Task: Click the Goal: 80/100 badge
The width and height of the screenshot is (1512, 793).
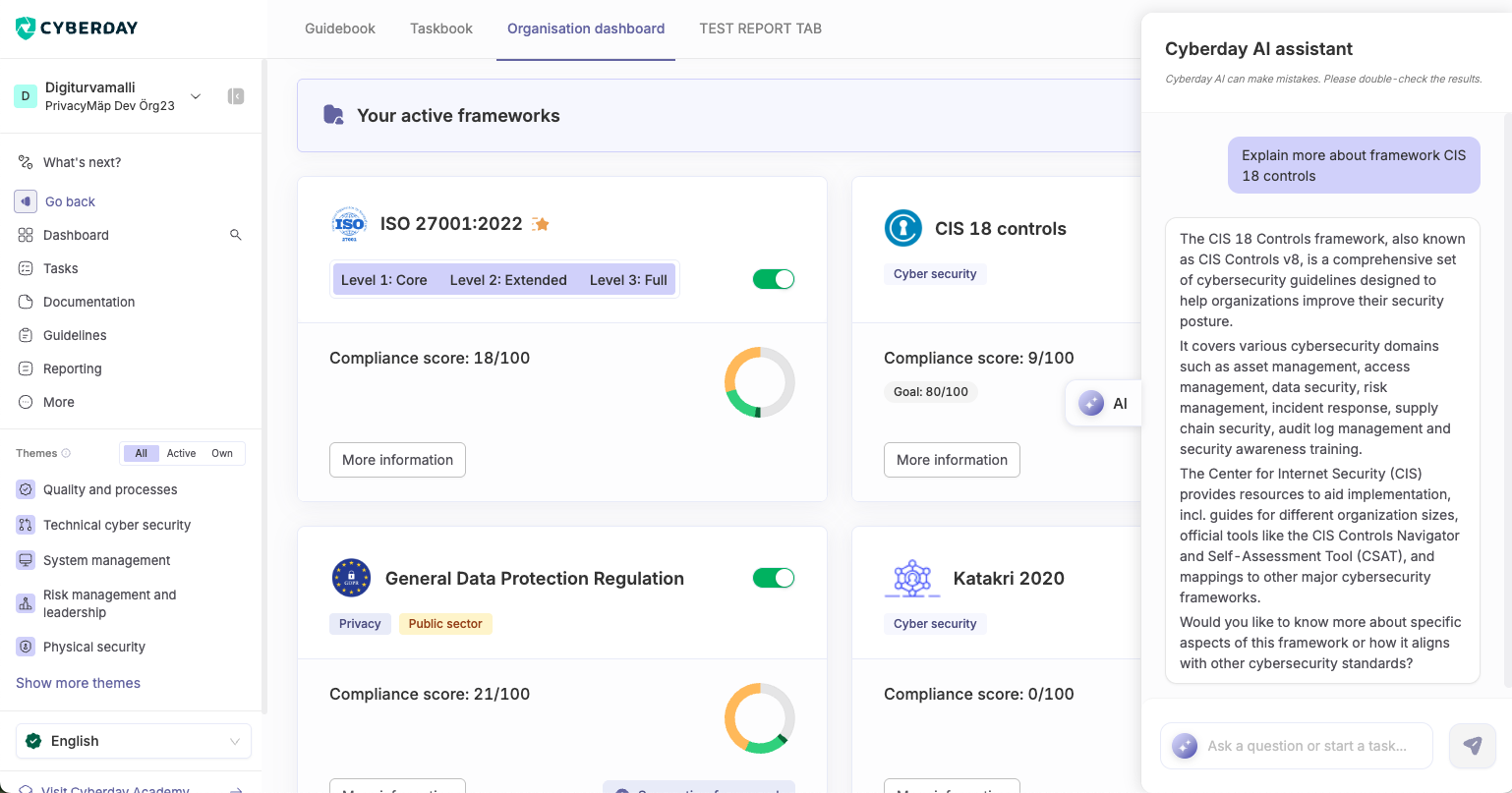Action: tap(931, 391)
